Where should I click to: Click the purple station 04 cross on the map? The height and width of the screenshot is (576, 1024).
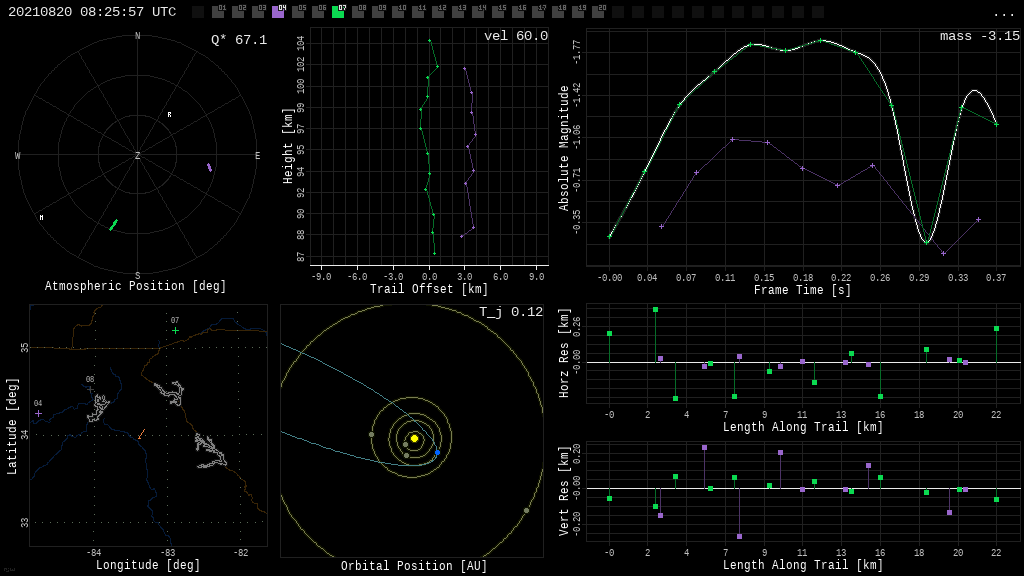[x=38, y=413]
